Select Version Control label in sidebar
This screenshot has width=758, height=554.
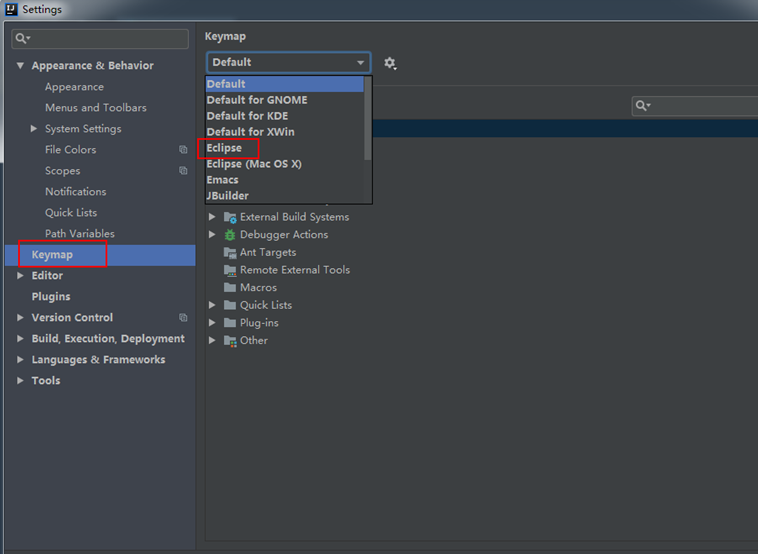[72, 318]
